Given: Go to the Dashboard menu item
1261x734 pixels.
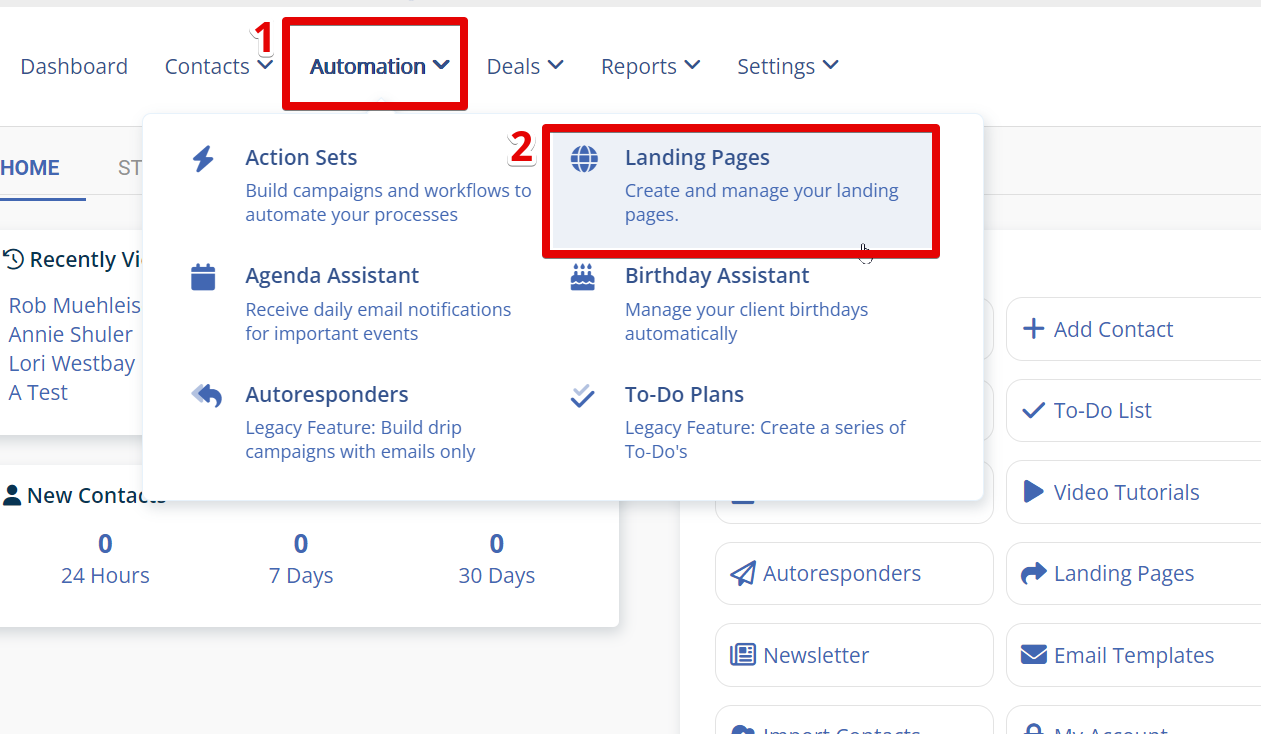Looking at the screenshot, I should [x=74, y=66].
